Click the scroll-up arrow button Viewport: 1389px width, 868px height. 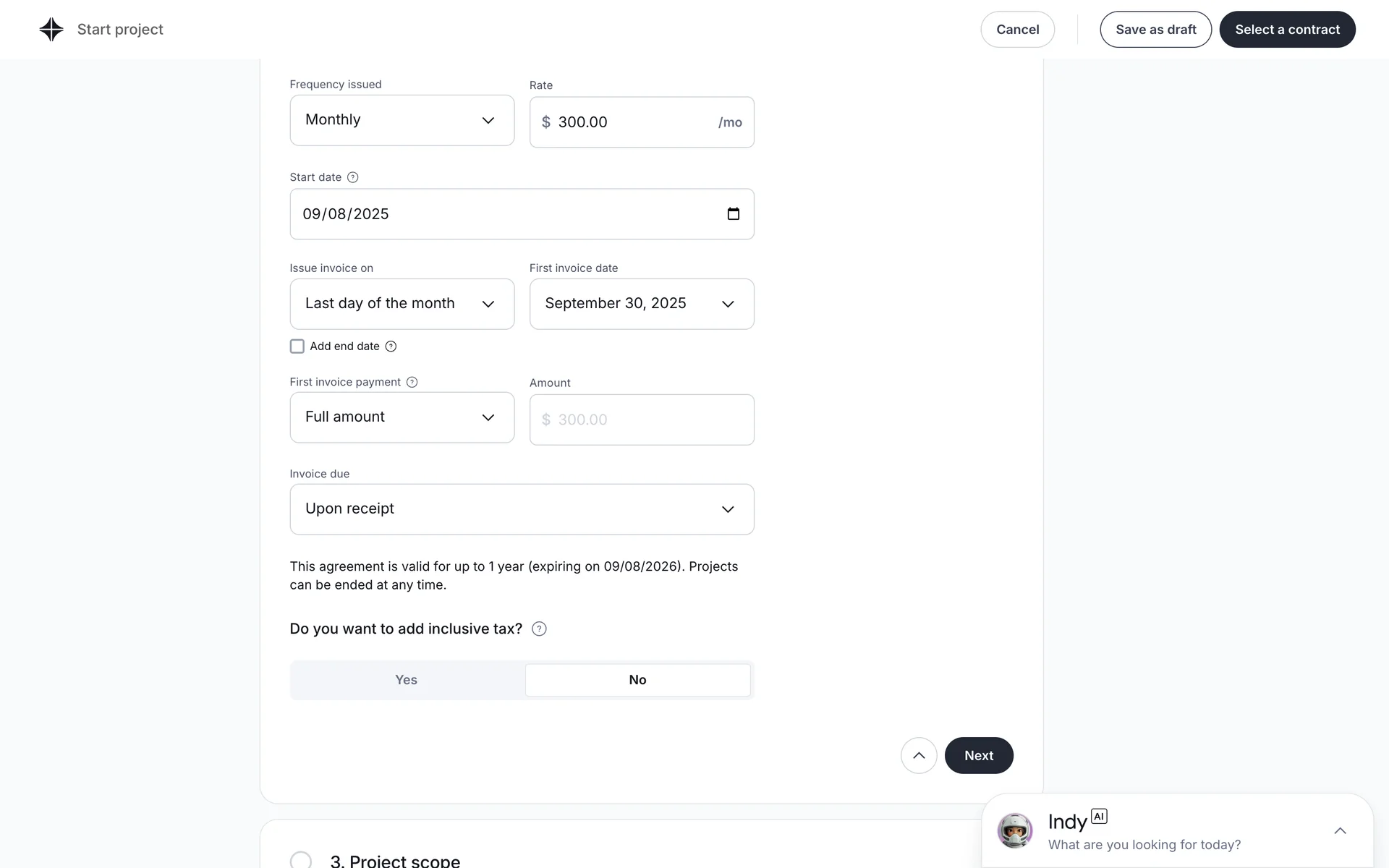[919, 756]
